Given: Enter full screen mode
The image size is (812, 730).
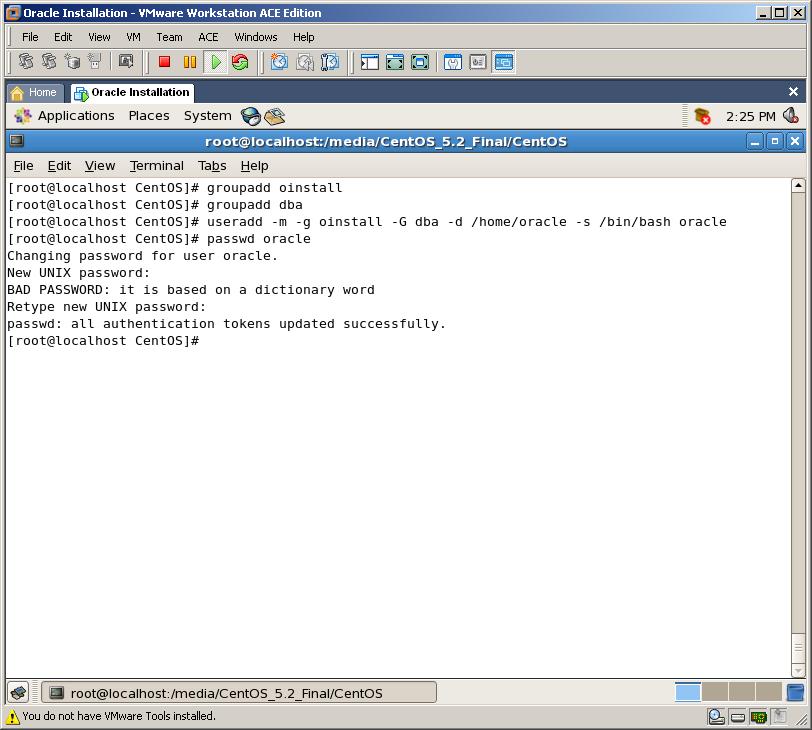Looking at the screenshot, I should (395, 62).
